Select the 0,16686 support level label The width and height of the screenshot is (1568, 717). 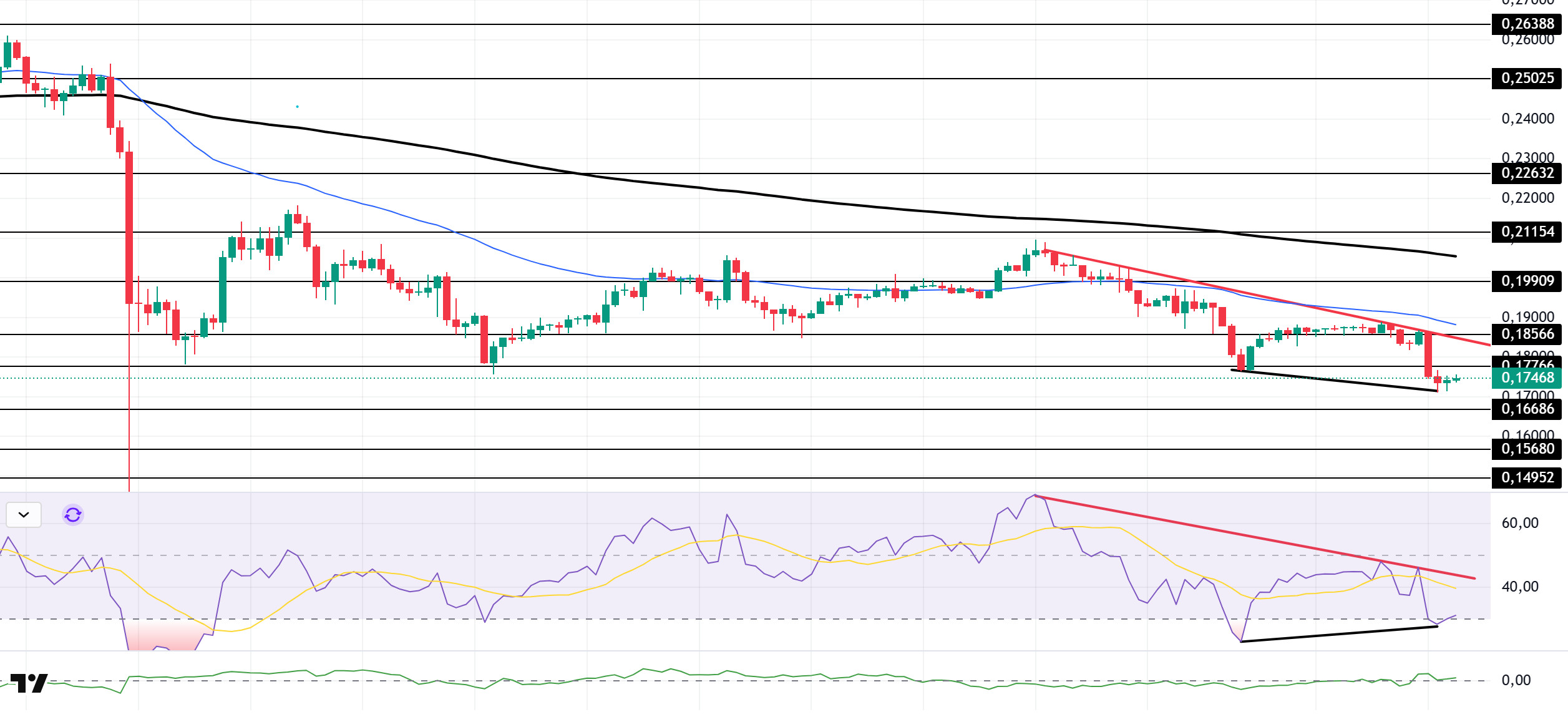click(1526, 409)
